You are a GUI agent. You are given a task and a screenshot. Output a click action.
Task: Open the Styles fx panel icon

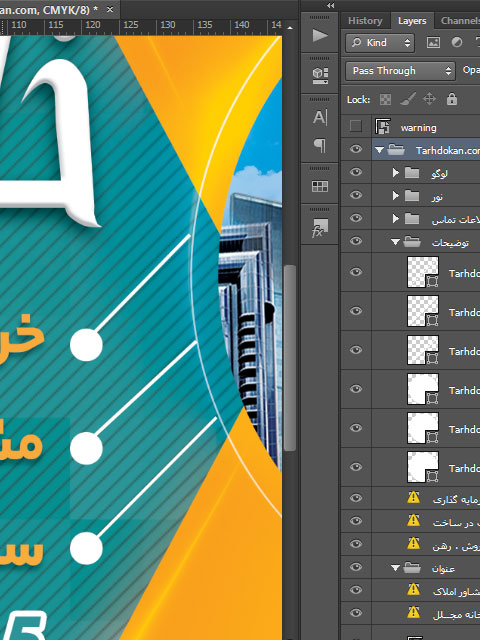[x=320, y=228]
